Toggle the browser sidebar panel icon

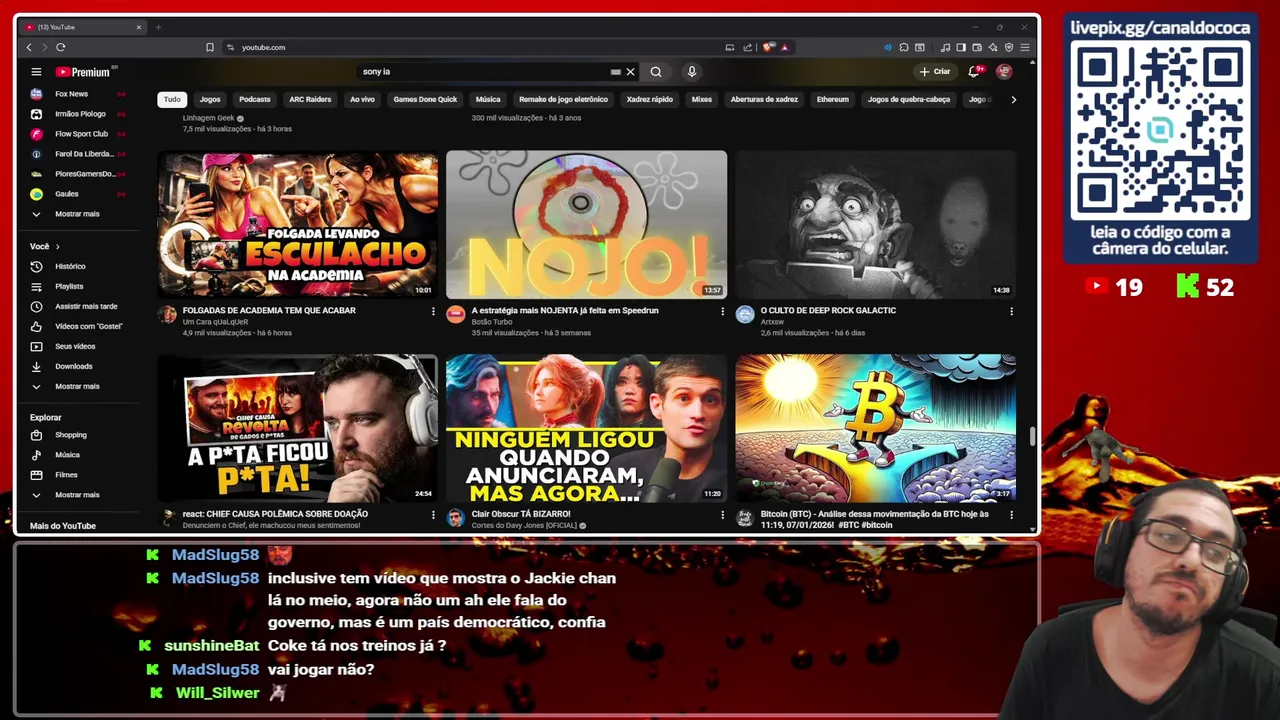961,47
